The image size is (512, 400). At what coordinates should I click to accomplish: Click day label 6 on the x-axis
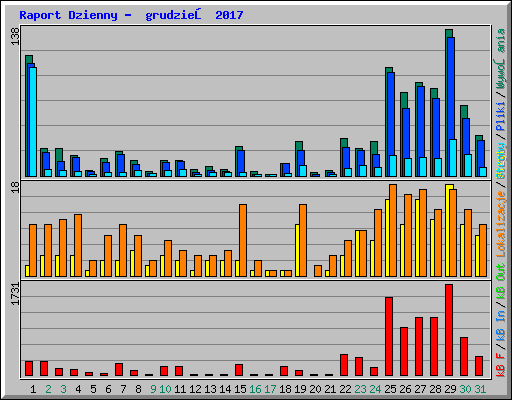coord(108,389)
